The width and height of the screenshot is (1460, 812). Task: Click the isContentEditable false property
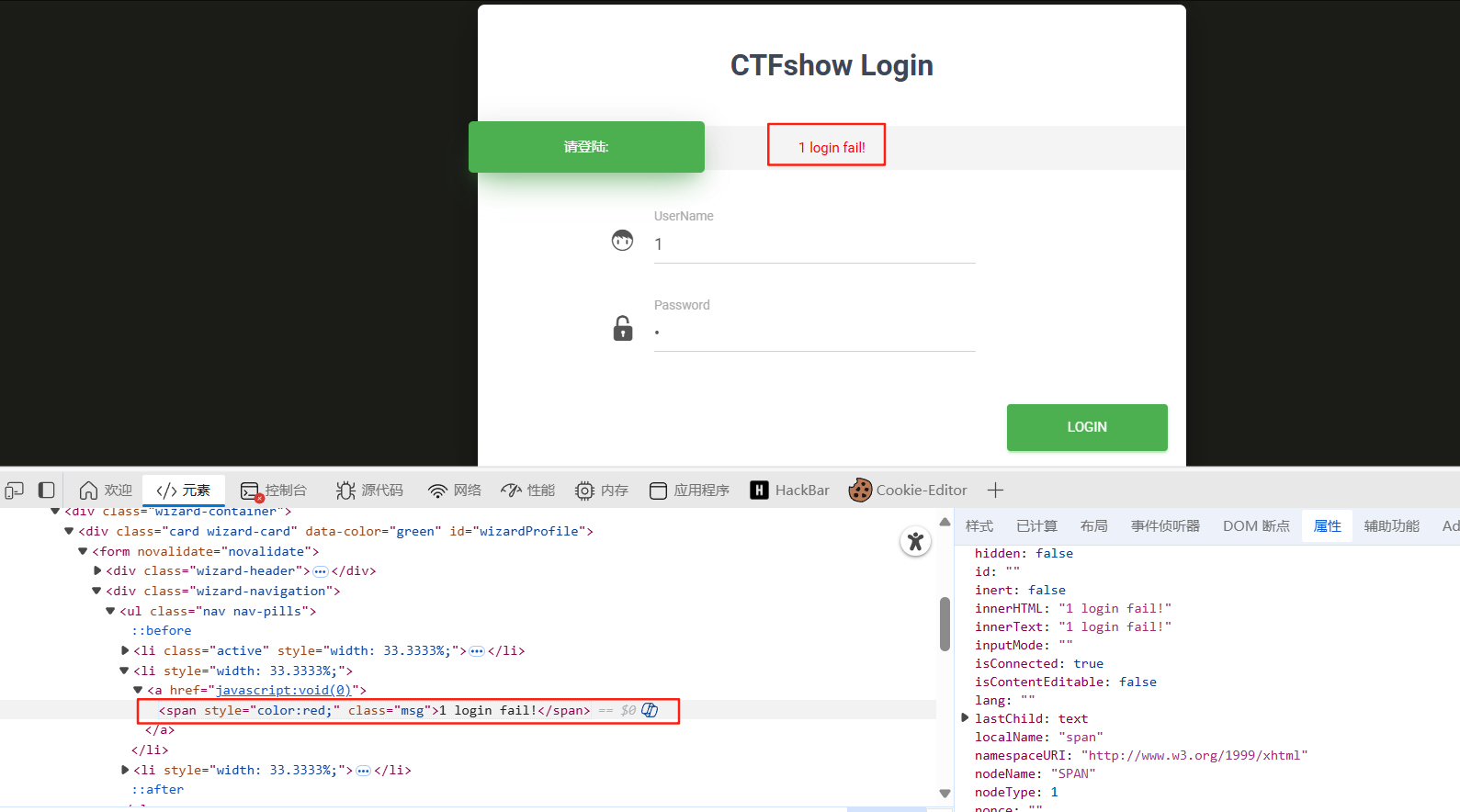point(1066,682)
